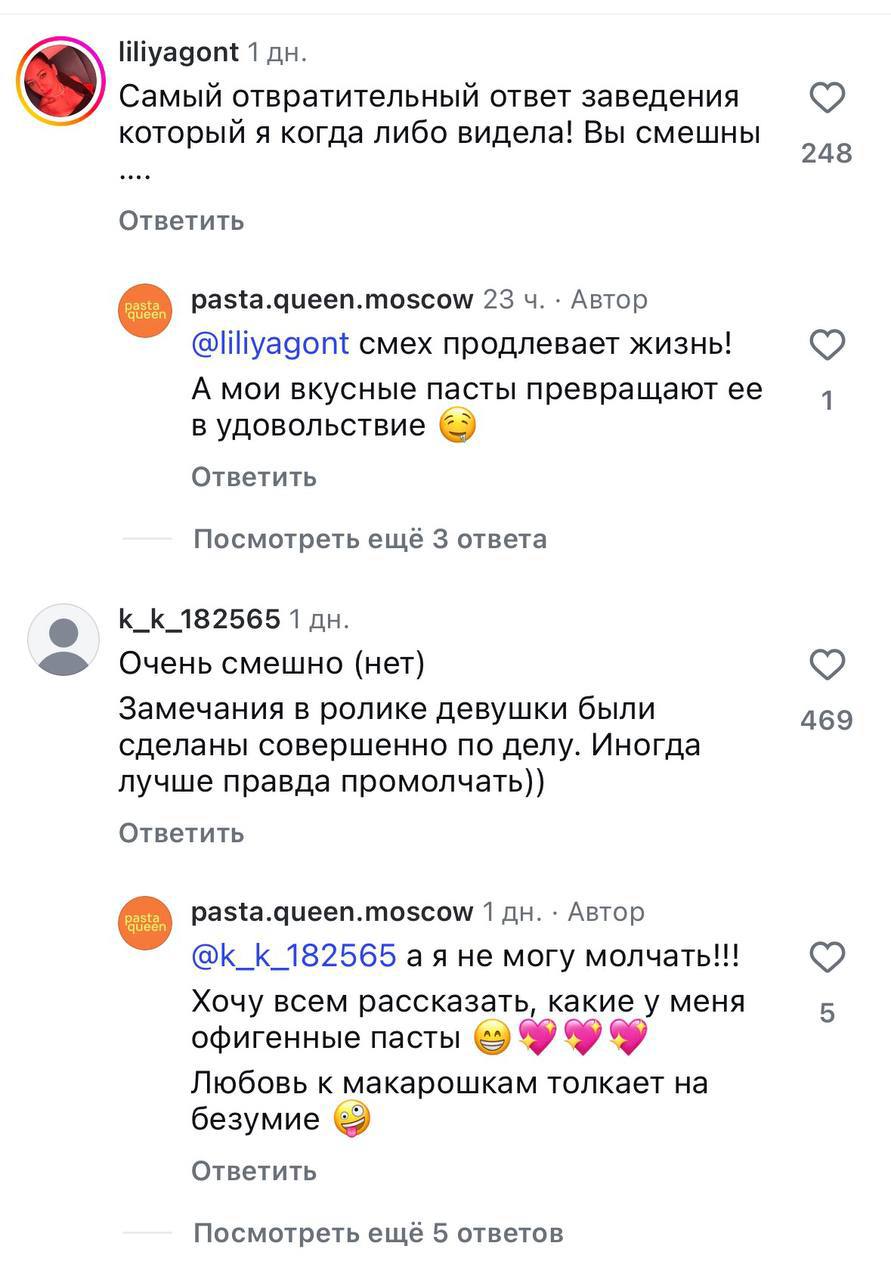Image resolution: width=891 pixels, height=1280 pixels.
Task: Open k_k_182565's default avatar
Action: [x=63, y=640]
